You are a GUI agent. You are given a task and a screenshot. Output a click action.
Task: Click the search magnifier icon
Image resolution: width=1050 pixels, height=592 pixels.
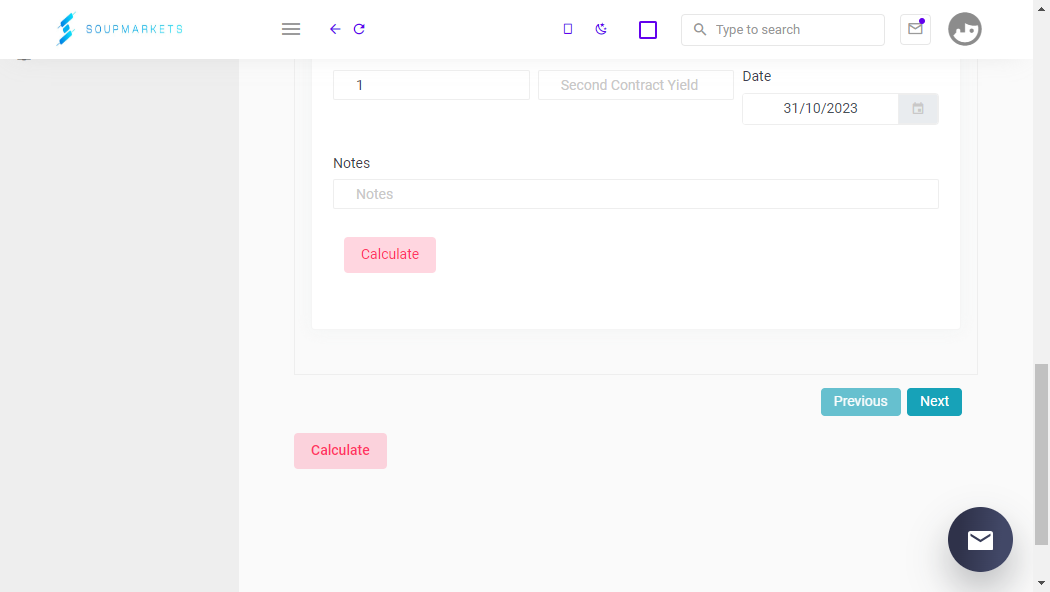[700, 29]
